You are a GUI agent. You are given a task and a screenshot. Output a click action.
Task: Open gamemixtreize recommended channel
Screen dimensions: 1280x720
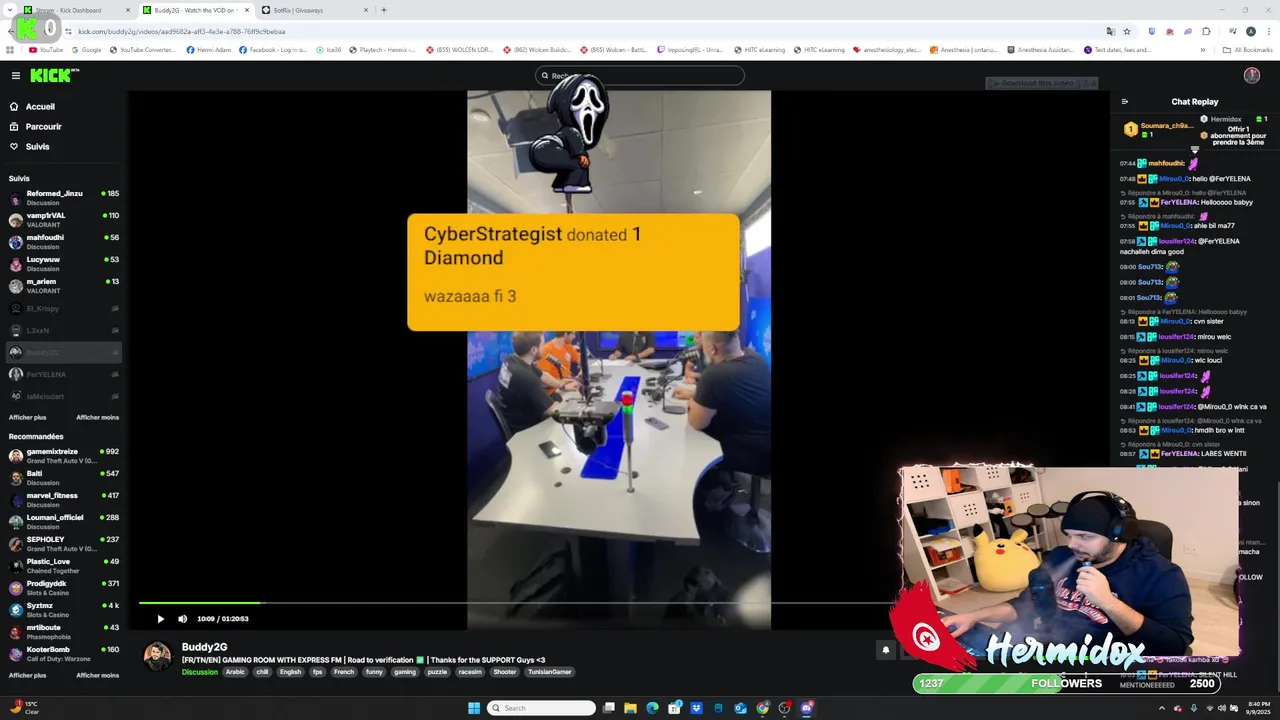(64, 456)
